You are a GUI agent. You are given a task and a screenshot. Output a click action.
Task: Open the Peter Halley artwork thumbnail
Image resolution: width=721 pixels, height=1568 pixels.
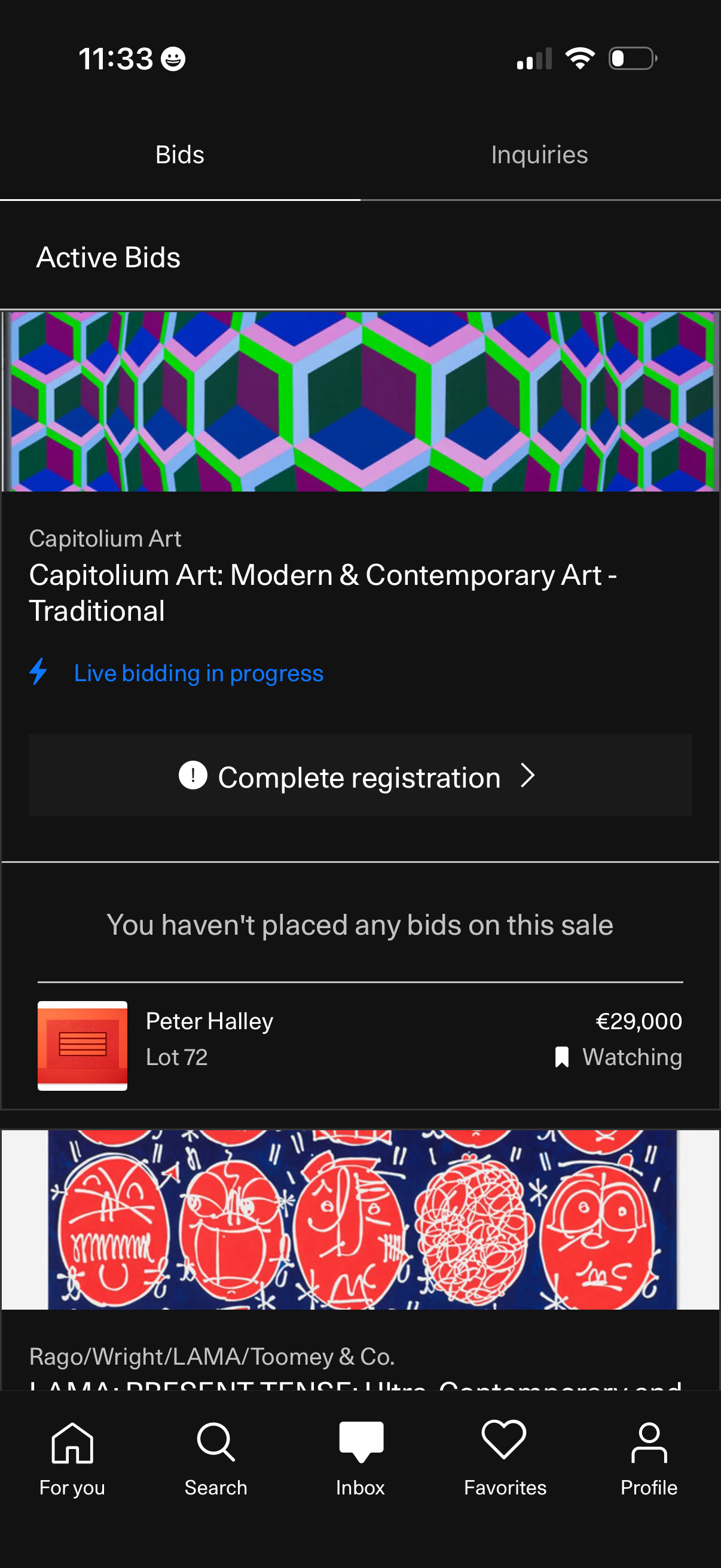pyautogui.click(x=83, y=1045)
